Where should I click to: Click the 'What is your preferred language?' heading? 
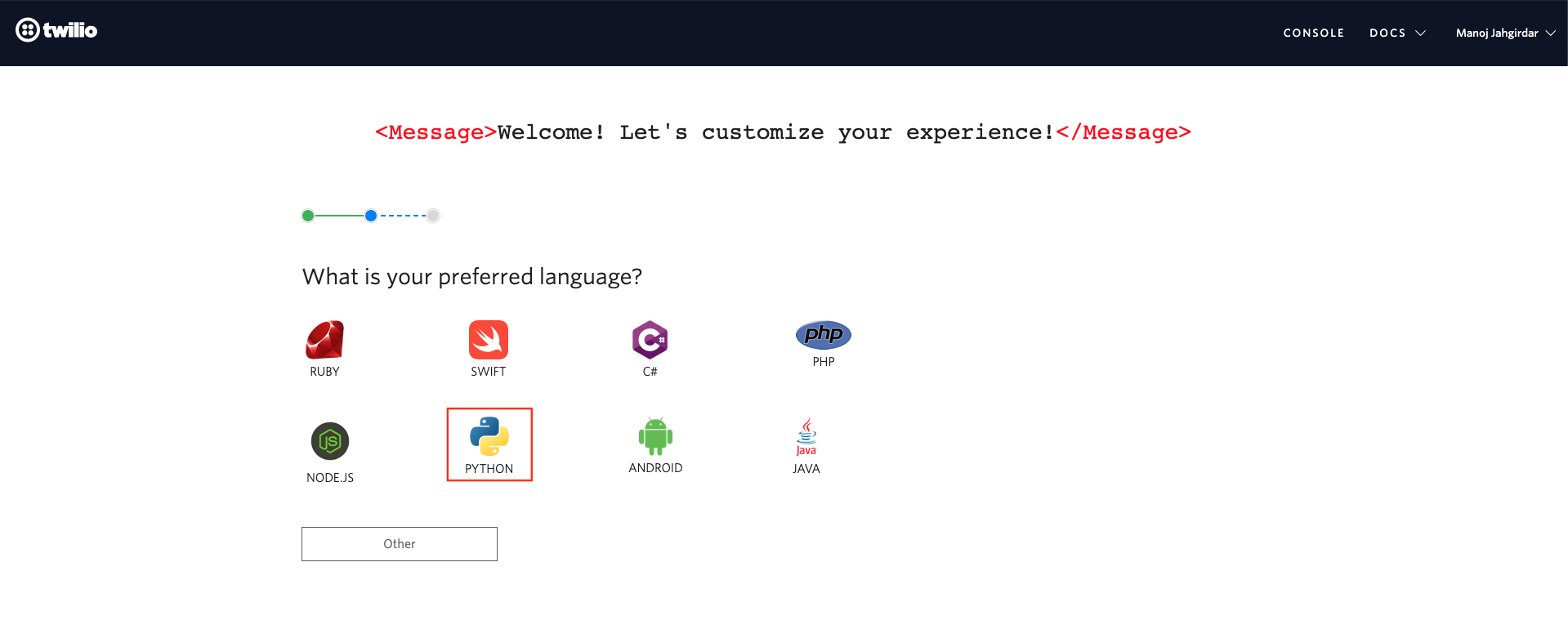(472, 277)
